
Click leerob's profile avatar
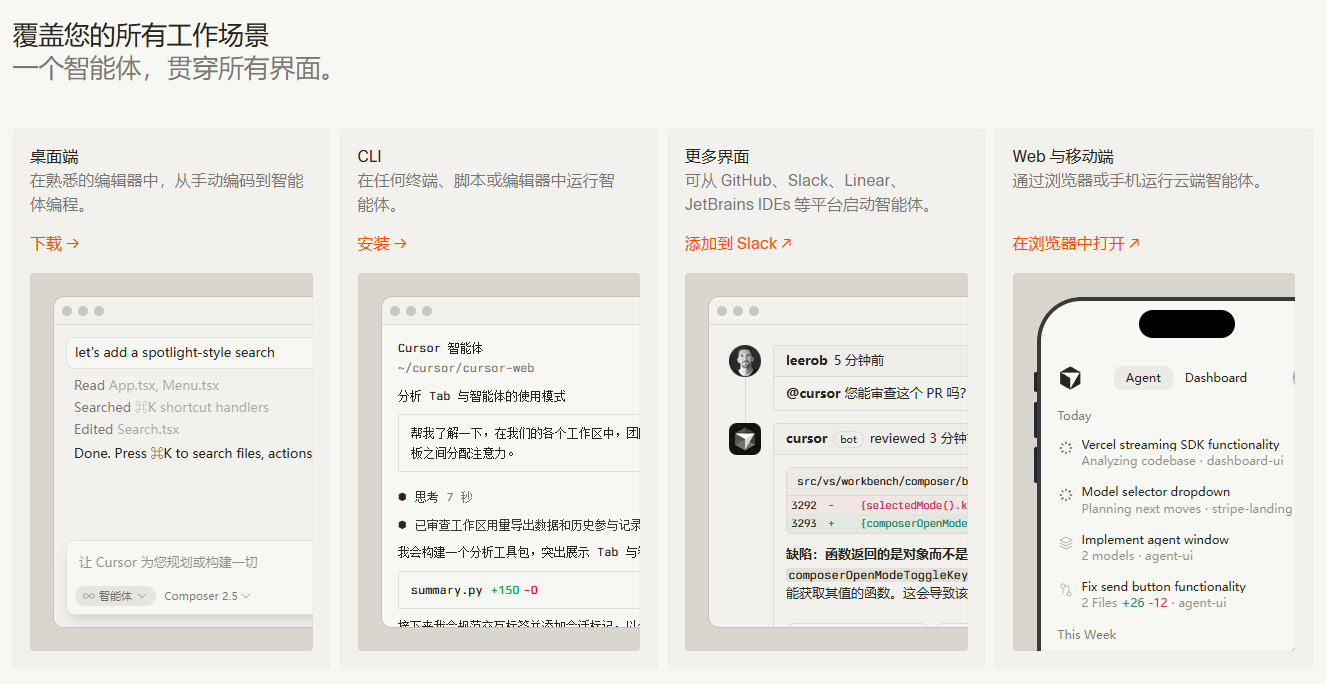(x=745, y=361)
